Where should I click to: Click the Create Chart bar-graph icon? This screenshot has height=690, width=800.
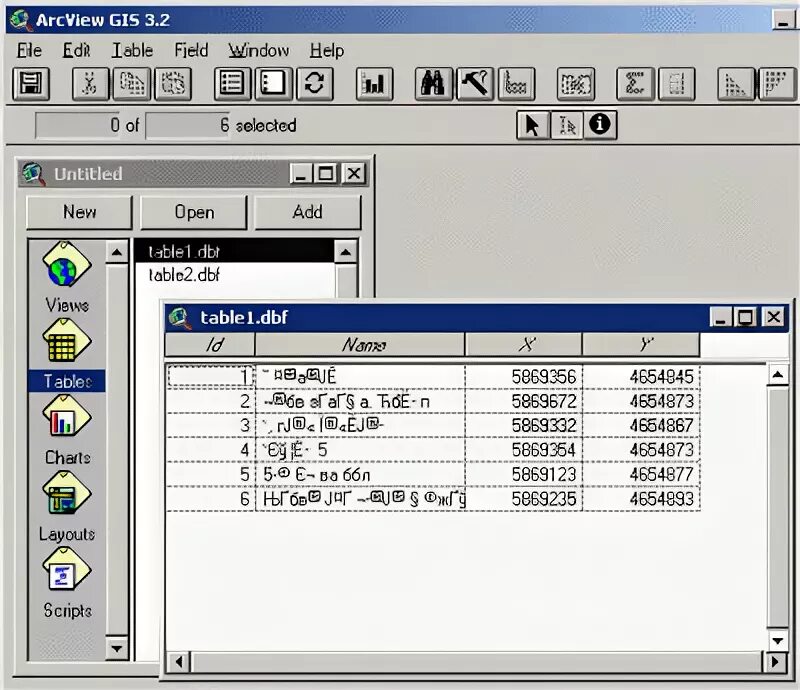(374, 84)
